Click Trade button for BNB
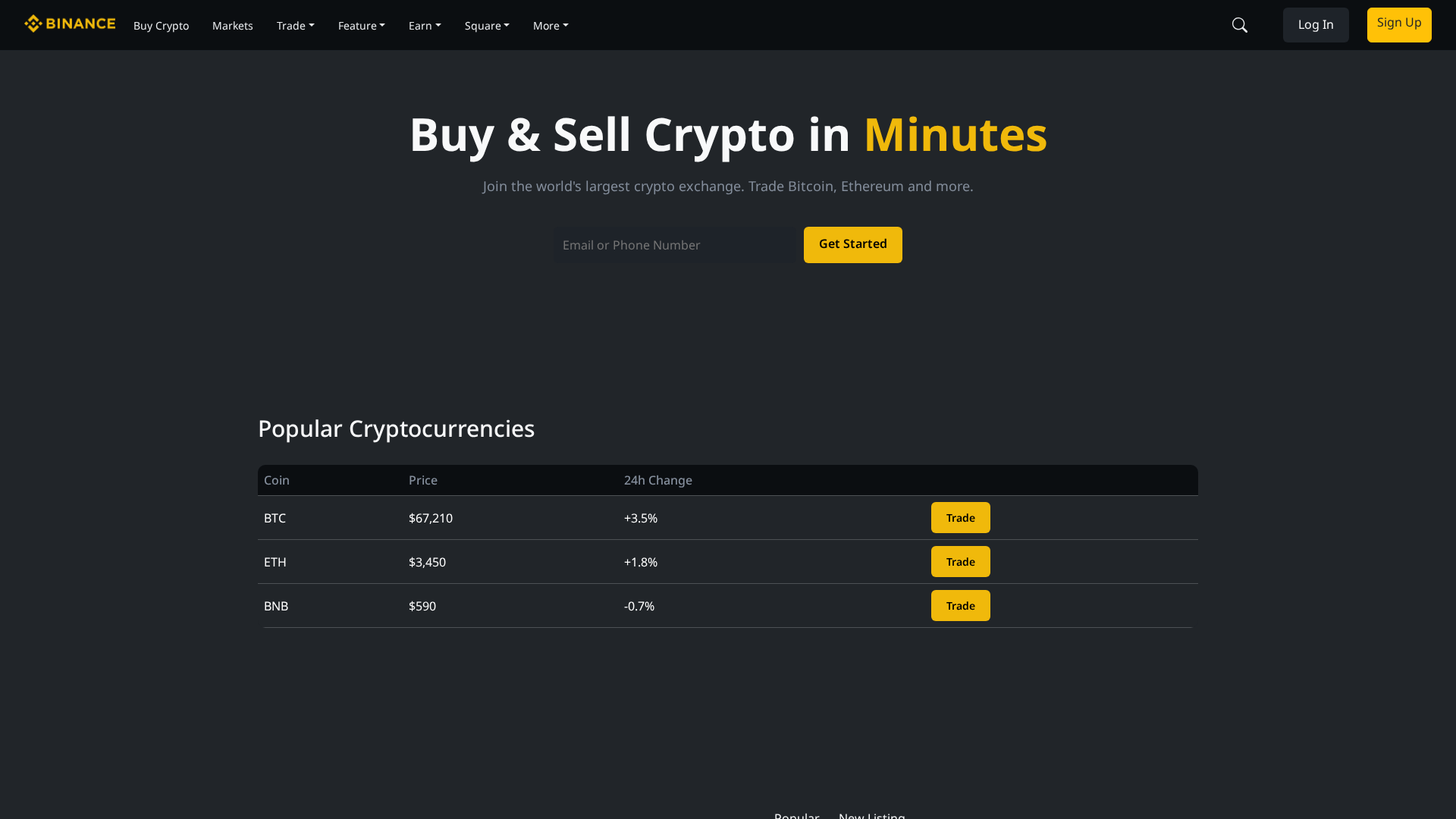 [960, 605]
